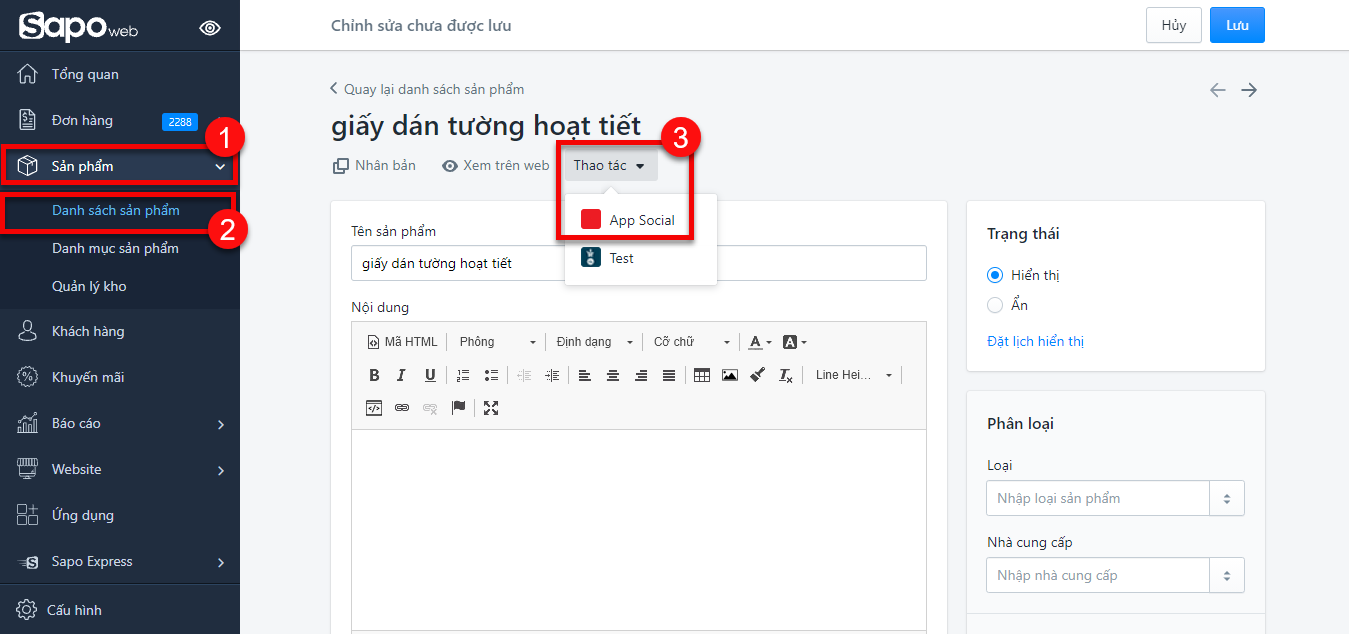Open Danh mục sản phẩm submenu item
The width and height of the screenshot is (1349, 634).
pos(115,249)
